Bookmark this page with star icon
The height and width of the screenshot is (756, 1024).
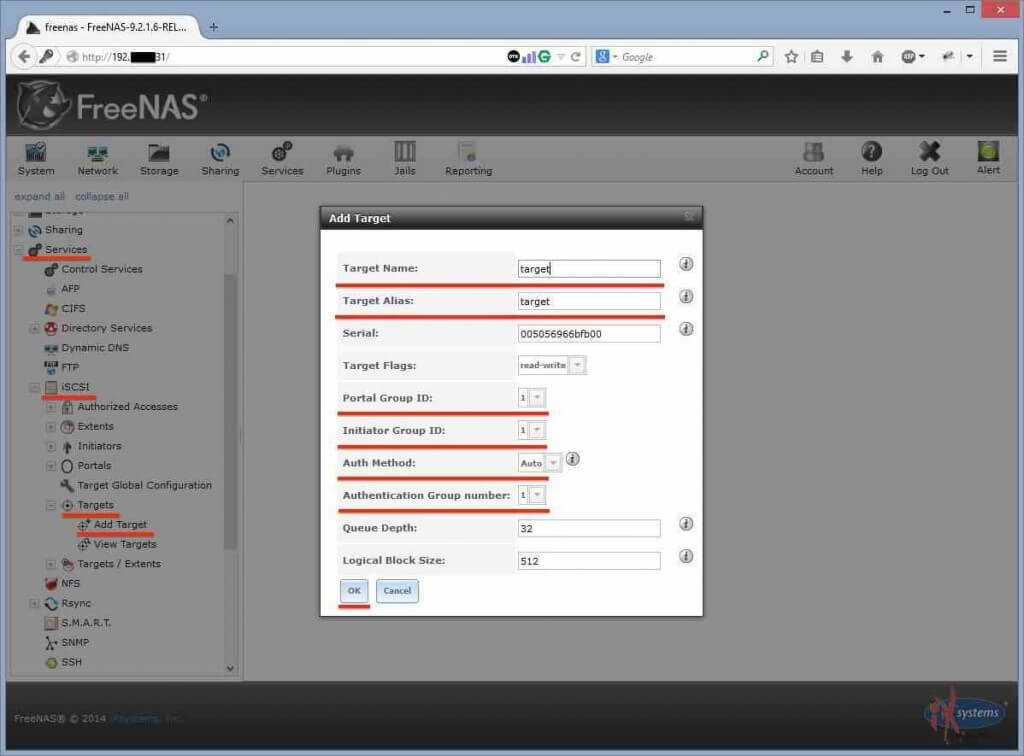pyautogui.click(x=791, y=57)
